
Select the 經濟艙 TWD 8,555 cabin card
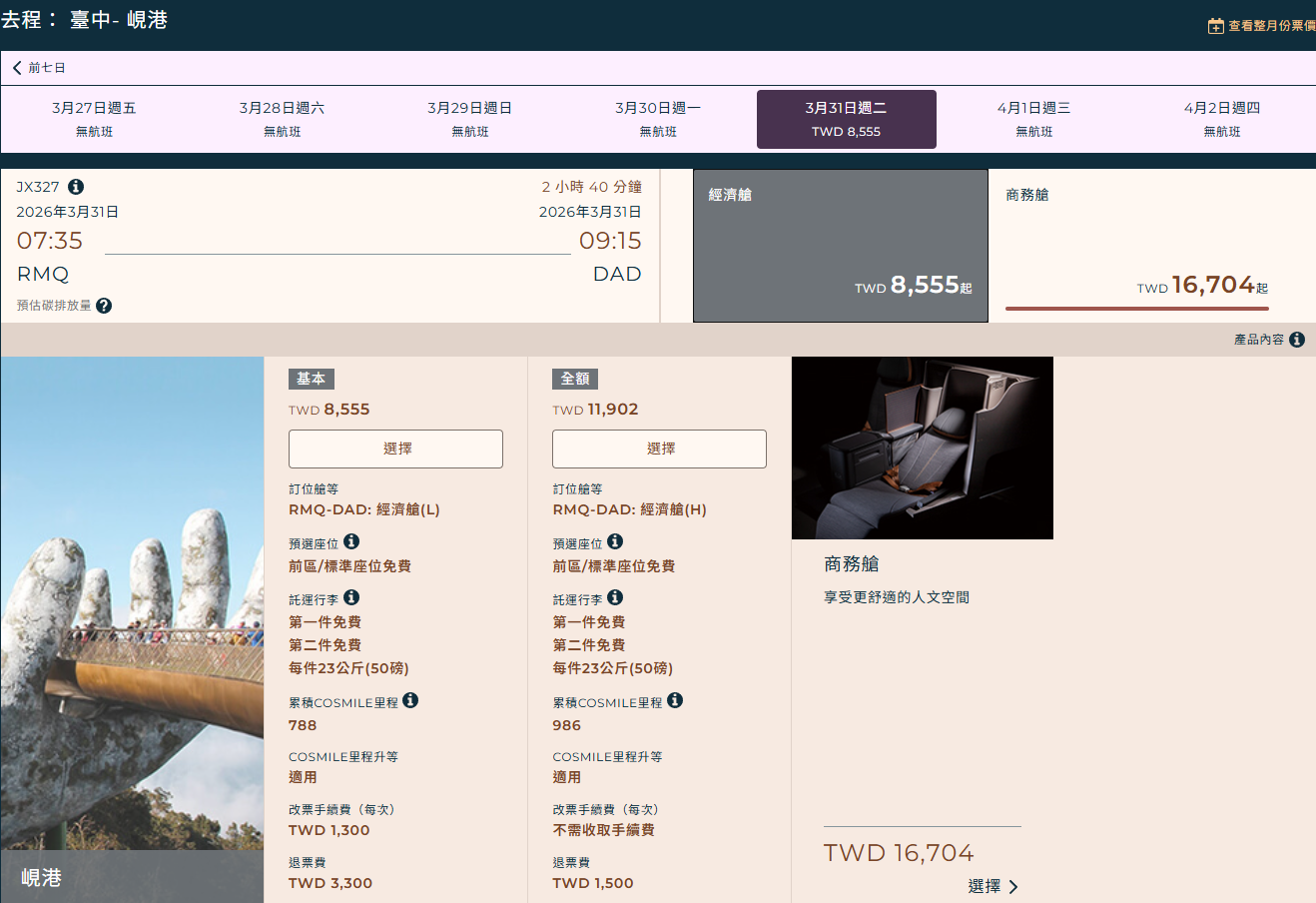pos(840,246)
